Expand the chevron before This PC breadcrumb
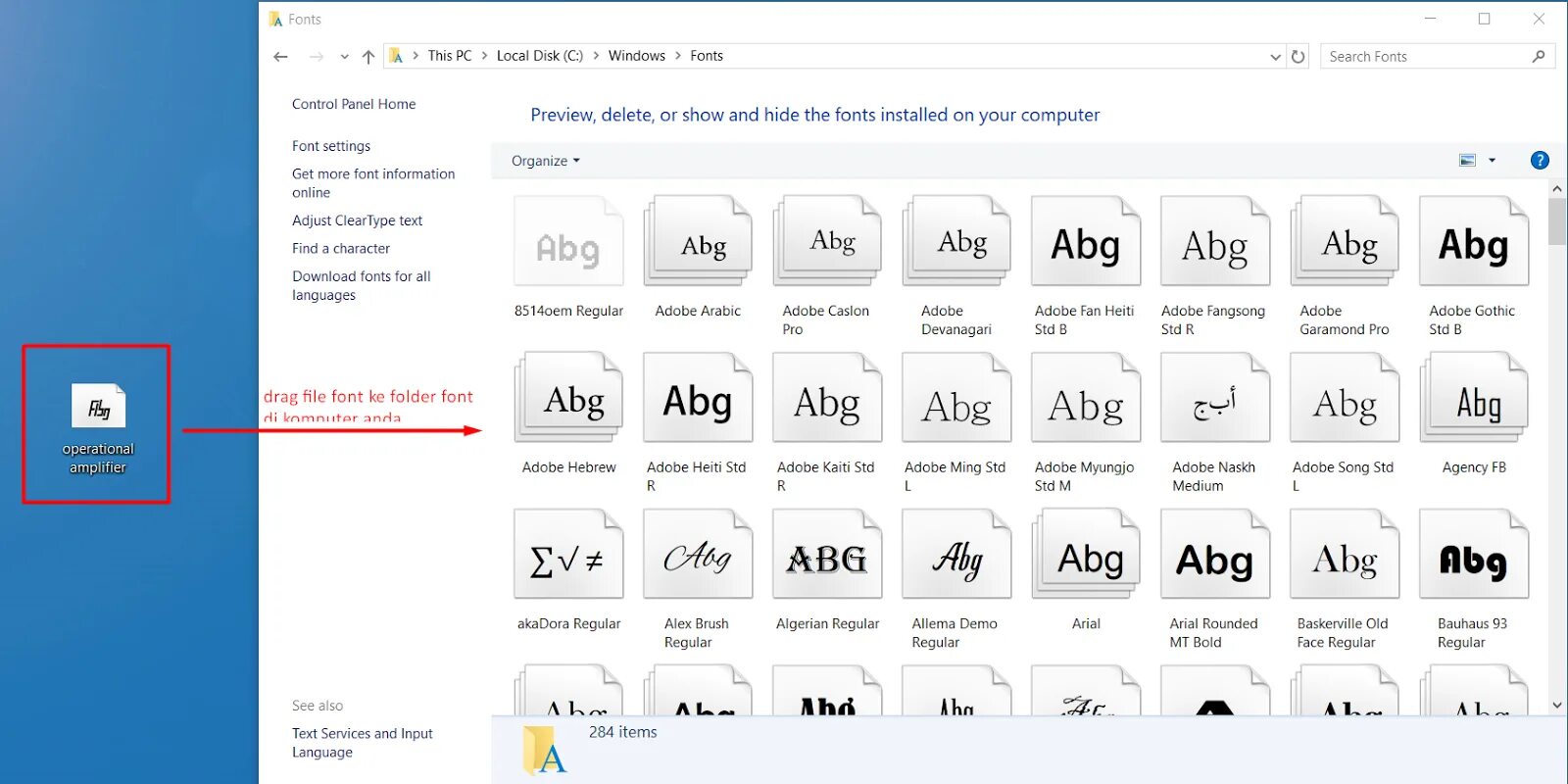 point(416,56)
